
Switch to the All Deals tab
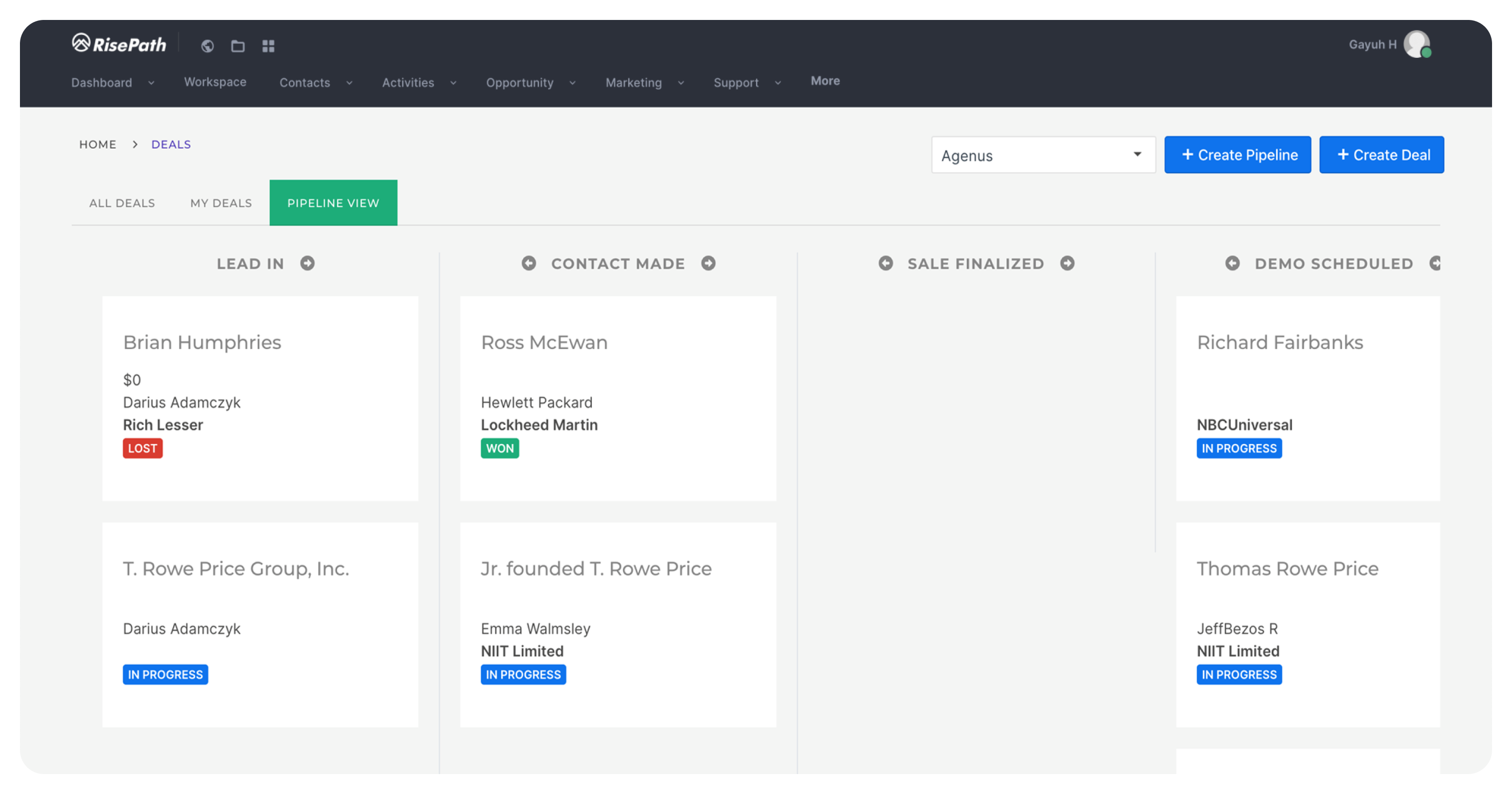[122, 203]
